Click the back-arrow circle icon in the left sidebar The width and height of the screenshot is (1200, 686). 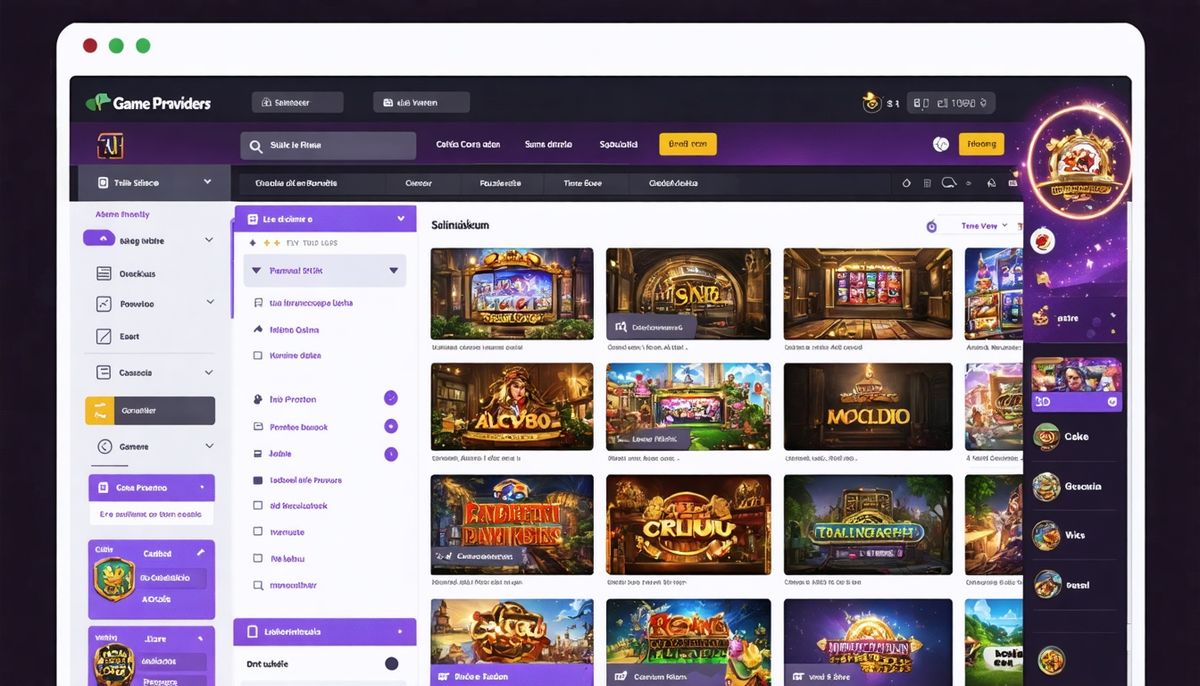103,447
